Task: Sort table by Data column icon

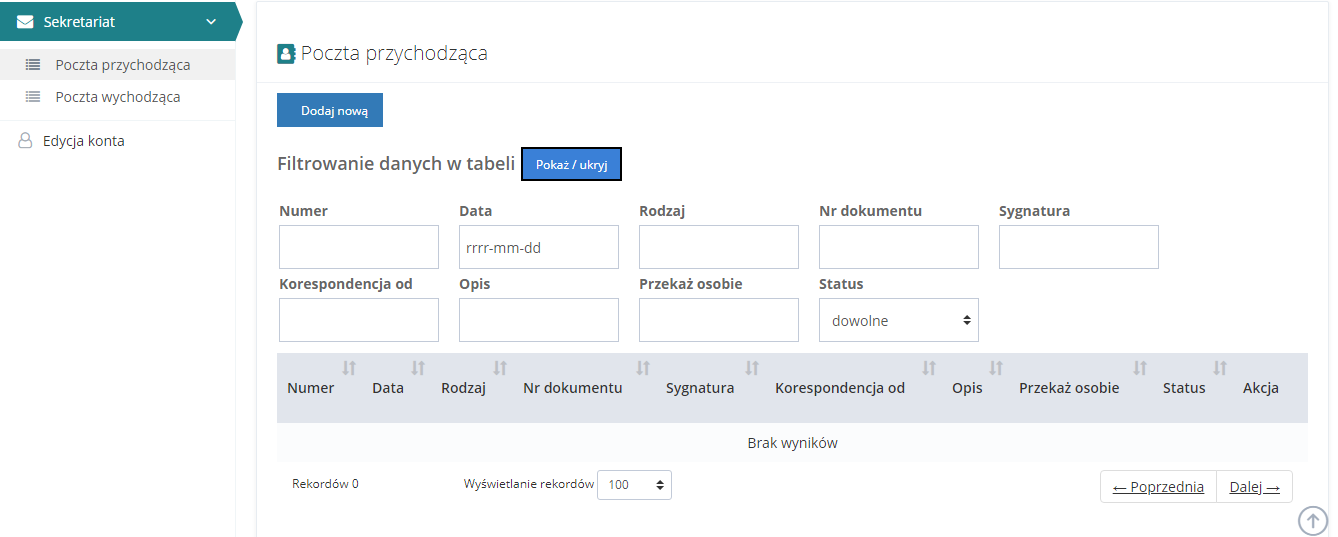Action: tap(418, 368)
